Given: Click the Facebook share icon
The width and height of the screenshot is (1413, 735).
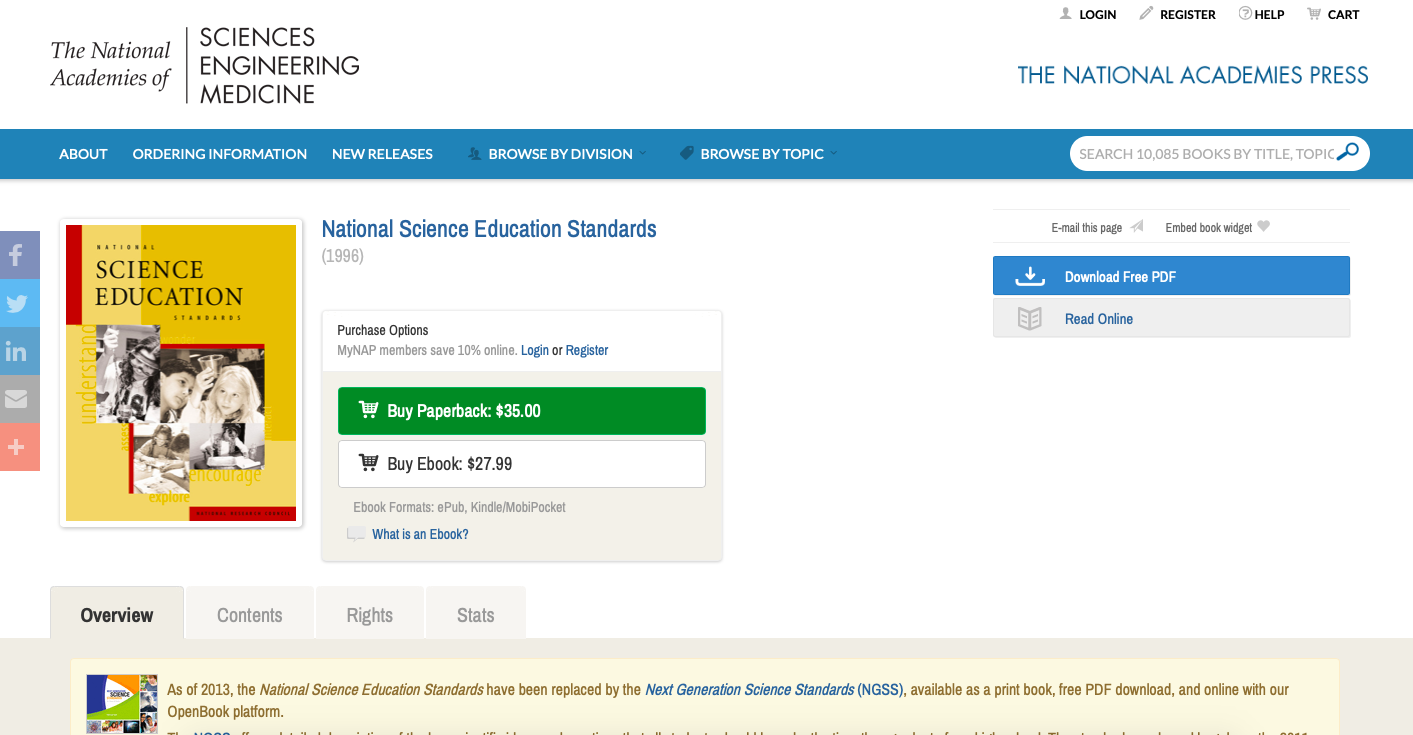Looking at the screenshot, I should coord(17,255).
